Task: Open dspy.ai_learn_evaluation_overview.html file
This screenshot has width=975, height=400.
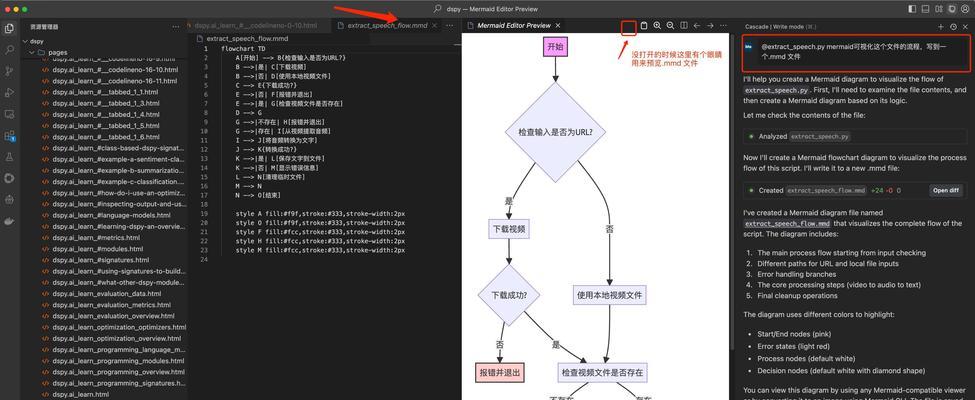Action: 114,316
